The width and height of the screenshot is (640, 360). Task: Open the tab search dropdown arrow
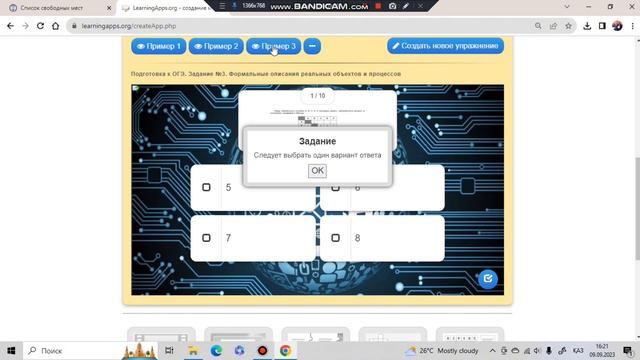point(567,7)
